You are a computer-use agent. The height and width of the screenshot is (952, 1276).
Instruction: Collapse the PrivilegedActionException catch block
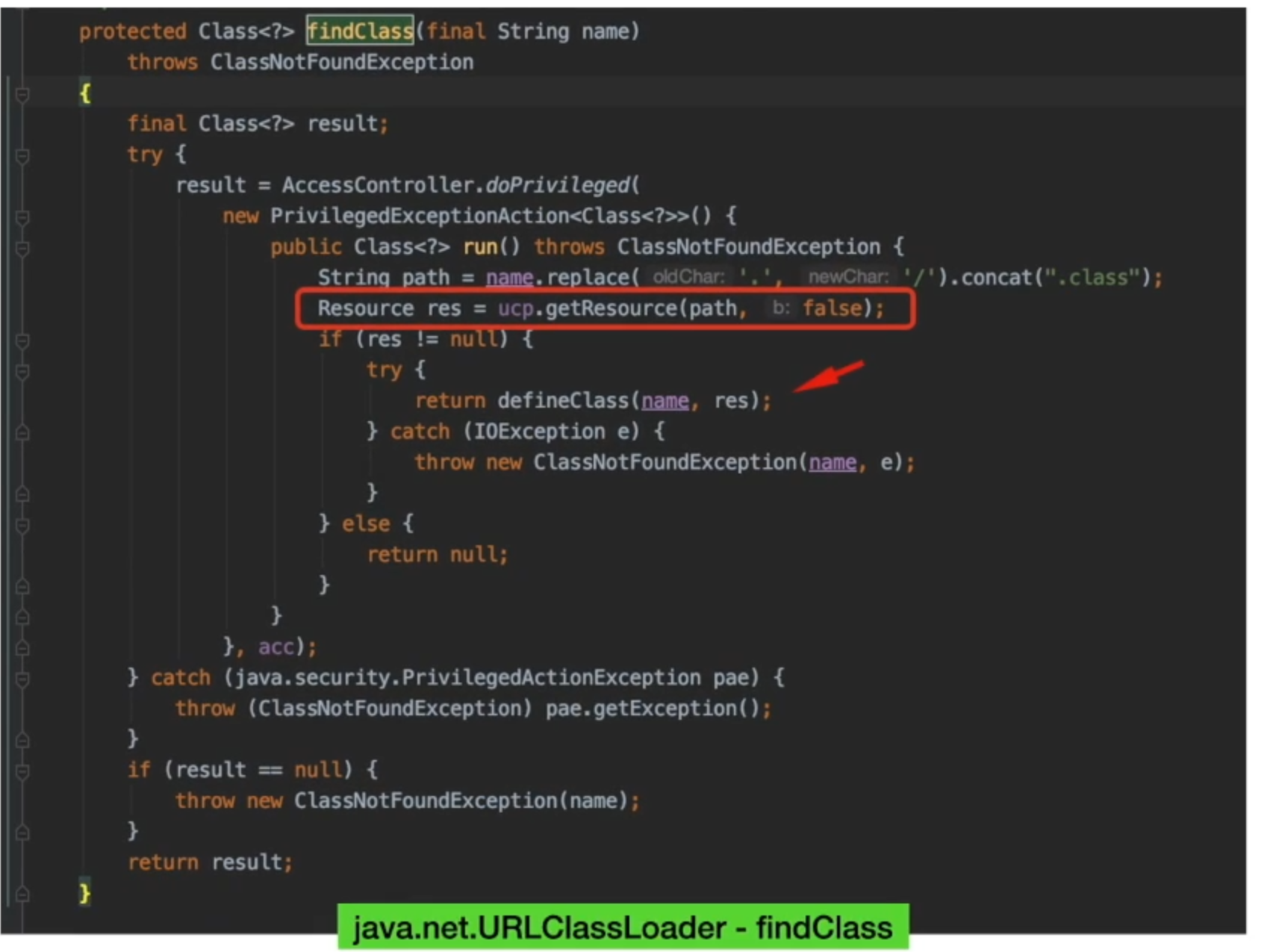(x=22, y=679)
